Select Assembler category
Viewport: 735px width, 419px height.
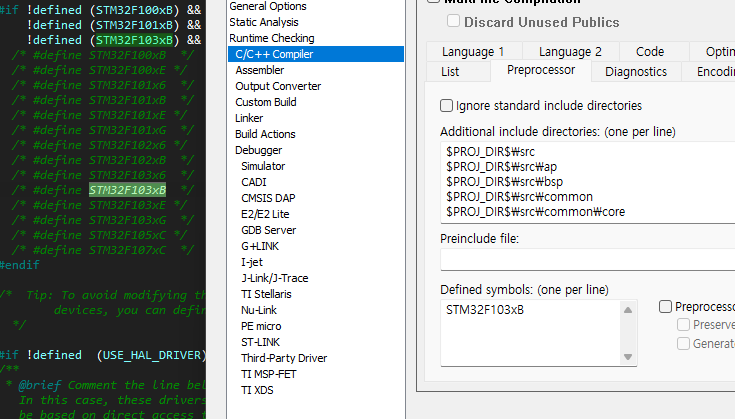point(260,70)
